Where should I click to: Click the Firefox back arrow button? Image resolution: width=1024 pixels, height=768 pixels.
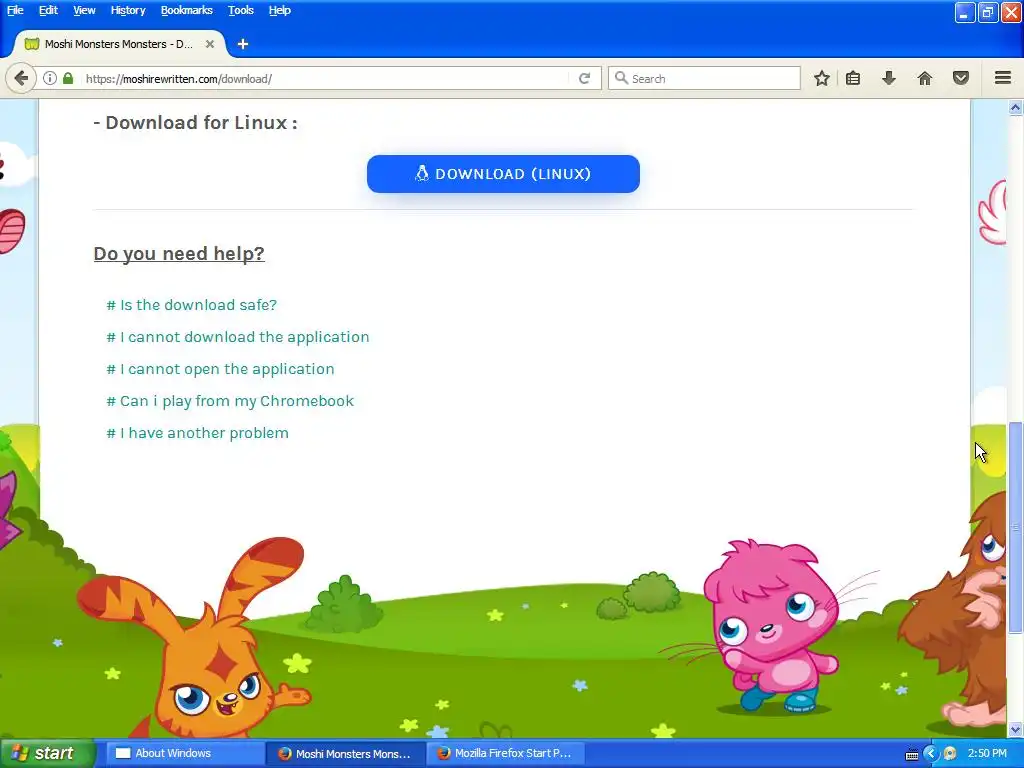pos(21,78)
